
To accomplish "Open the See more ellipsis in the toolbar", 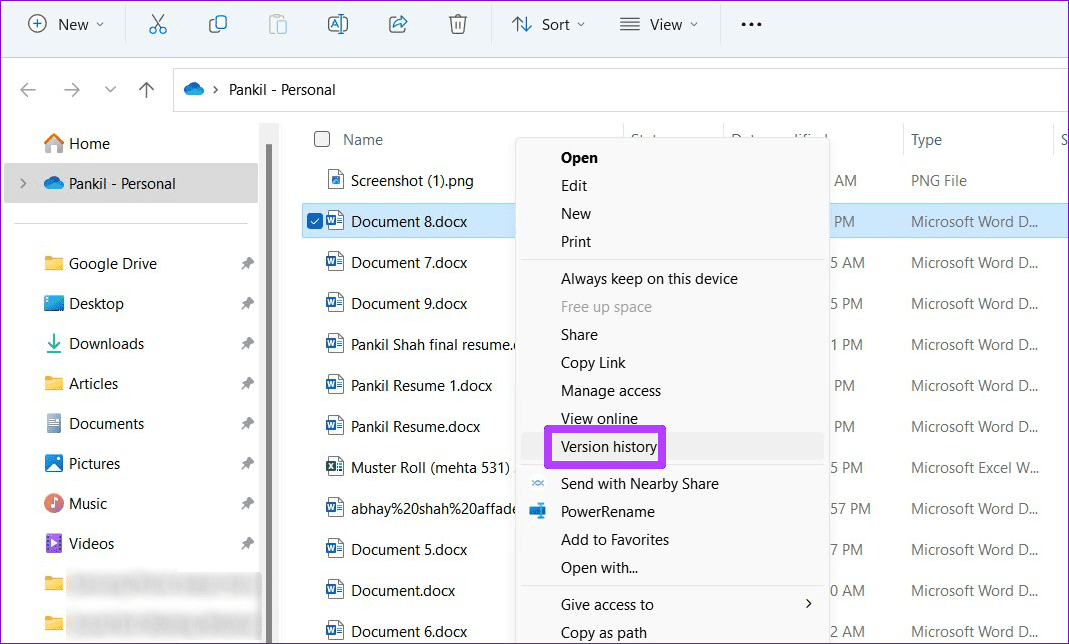I will point(751,23).
